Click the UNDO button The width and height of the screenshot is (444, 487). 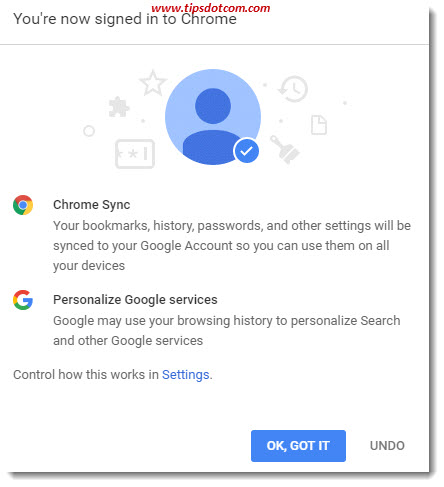[x=387, y=445]
